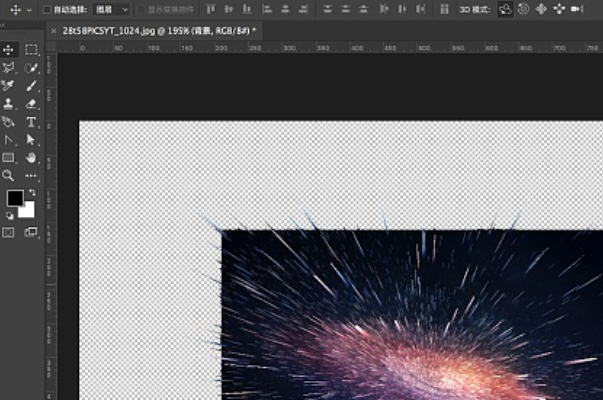Switch to the 28t58PICSYT_1024.jpg document tab
603x400 pixels.
(x=159, y=31)
